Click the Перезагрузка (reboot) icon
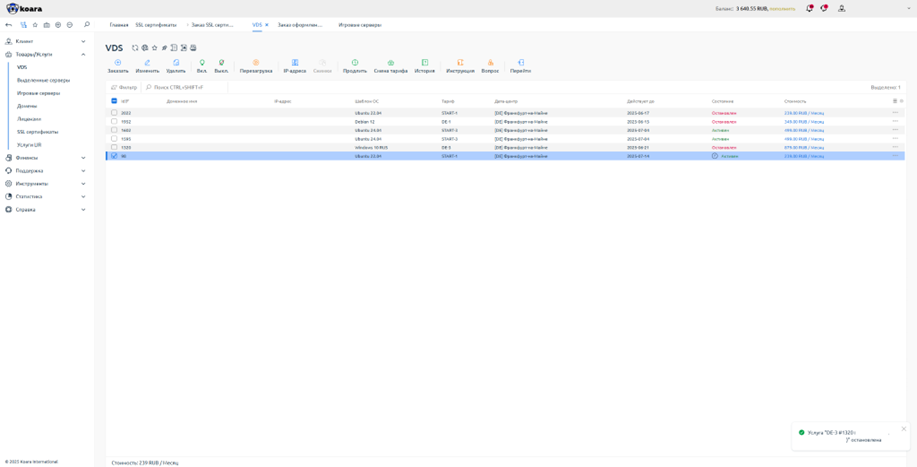This screenshot has width=917, height=467. pyautogui.click(x=256, y=65)
